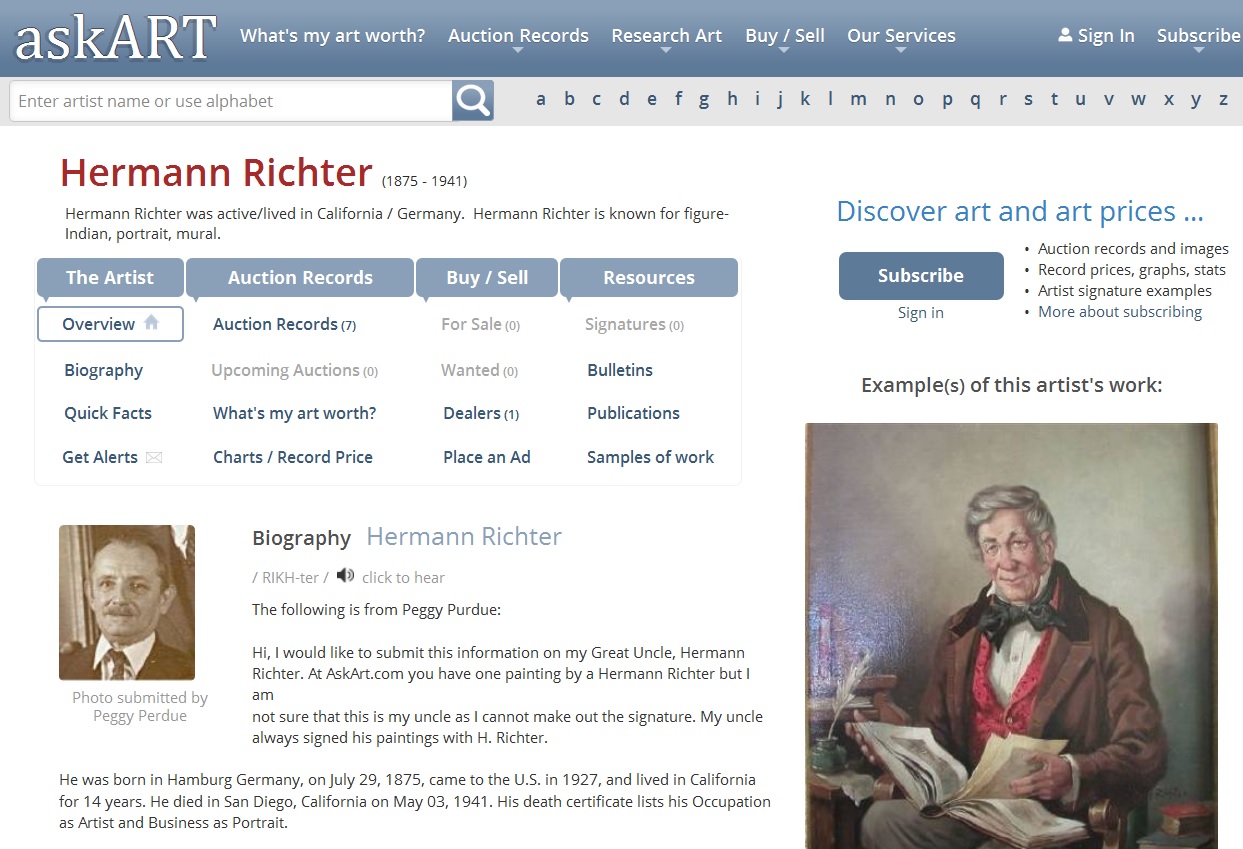
Task: Browse artists starting with letter h
Action: pos(732,99)
